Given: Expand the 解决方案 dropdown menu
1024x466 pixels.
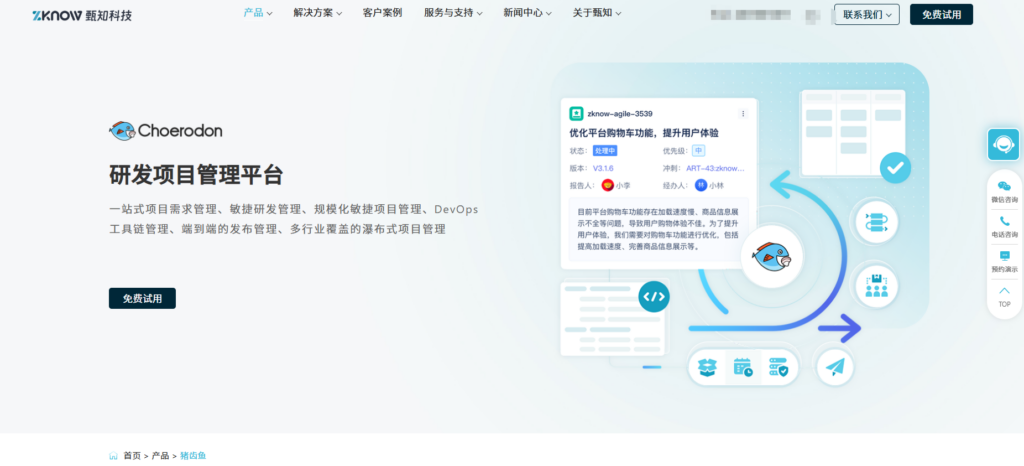Looking at the screenshot, I should (317, 13).
